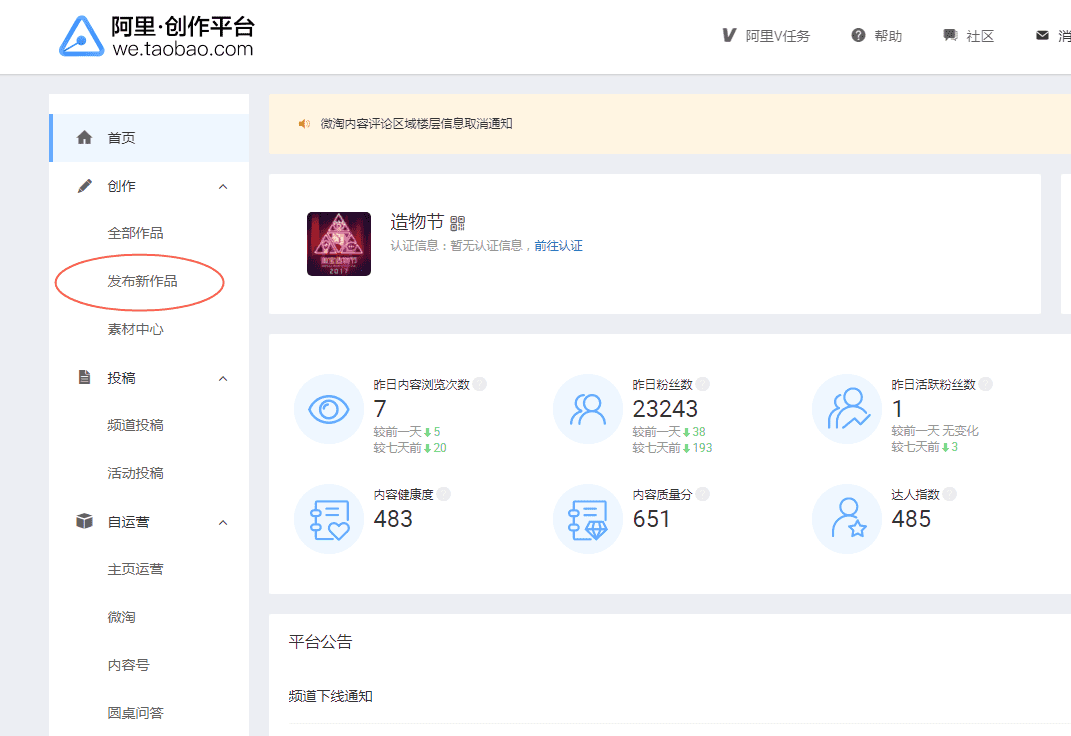This screenshot has width=1071, height=736.
Task: Click the 帮助 question mark icon
Action: pos(858,36)
